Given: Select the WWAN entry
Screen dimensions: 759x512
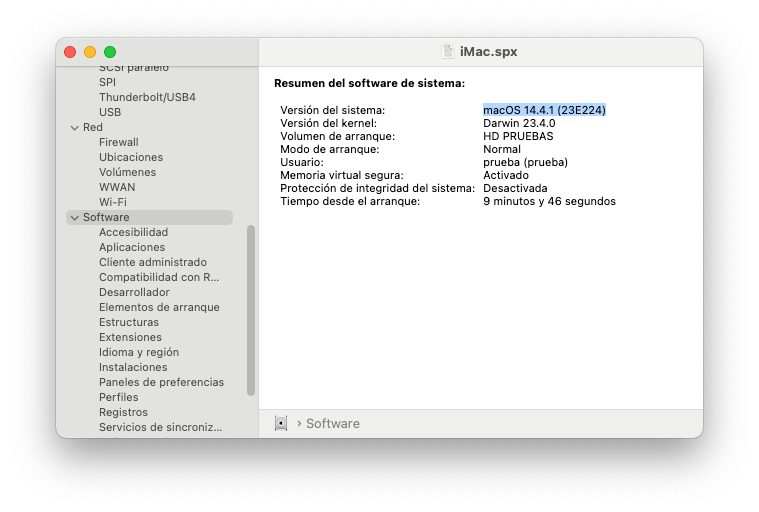Looking at the screenshot, I should tap(117, 187).
